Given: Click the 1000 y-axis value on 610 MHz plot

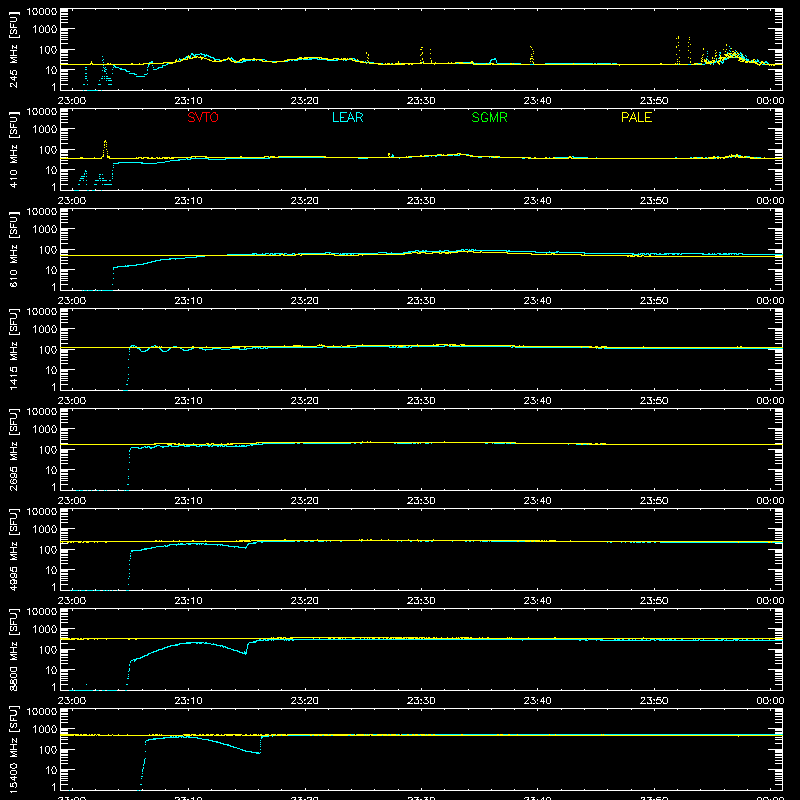Looking at the screenshot, I should (45, 230).
